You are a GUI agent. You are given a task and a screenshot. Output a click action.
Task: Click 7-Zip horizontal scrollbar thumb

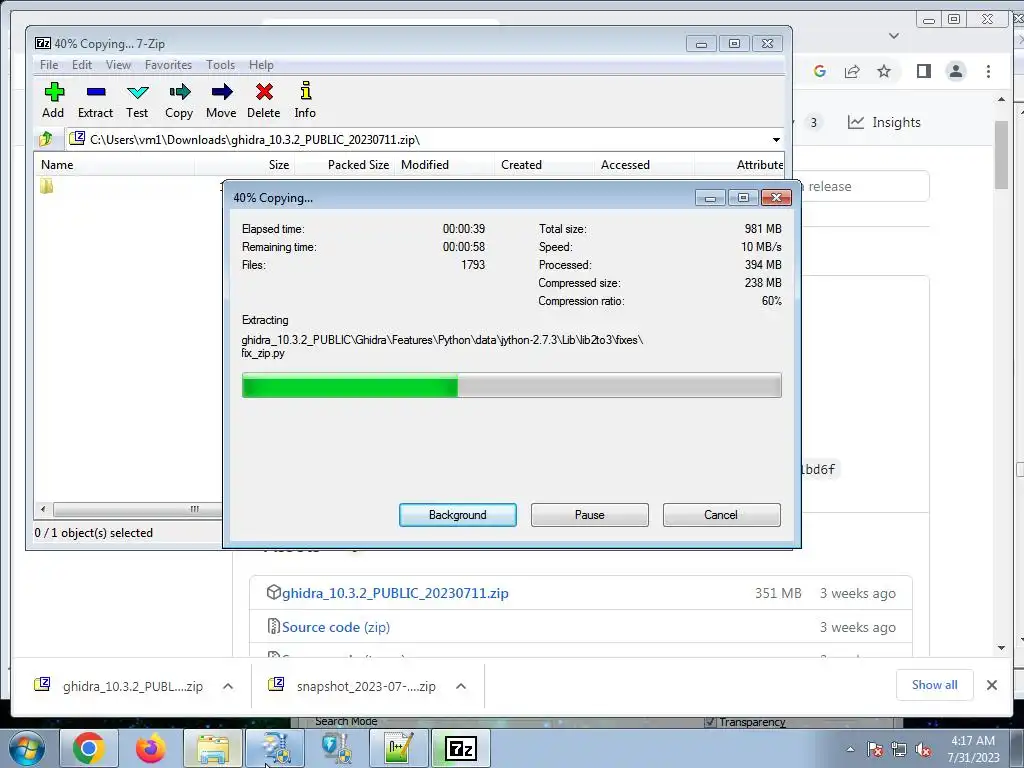coord(137,509)
